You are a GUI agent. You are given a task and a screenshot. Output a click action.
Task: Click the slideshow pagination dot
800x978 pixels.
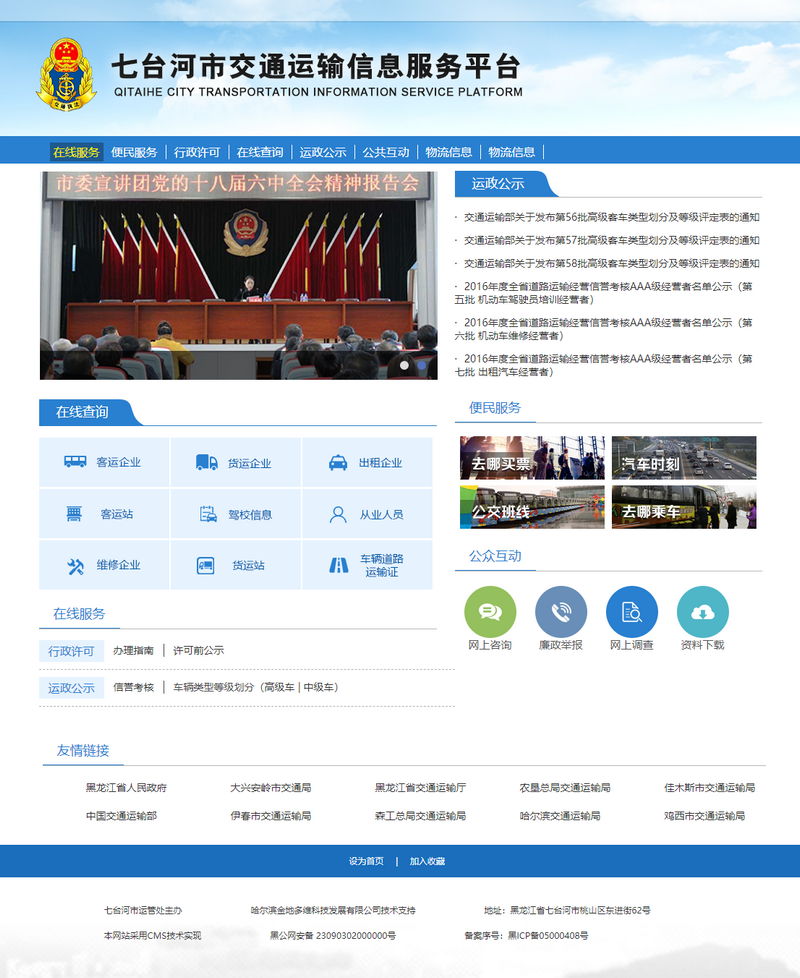pos(406,366)
